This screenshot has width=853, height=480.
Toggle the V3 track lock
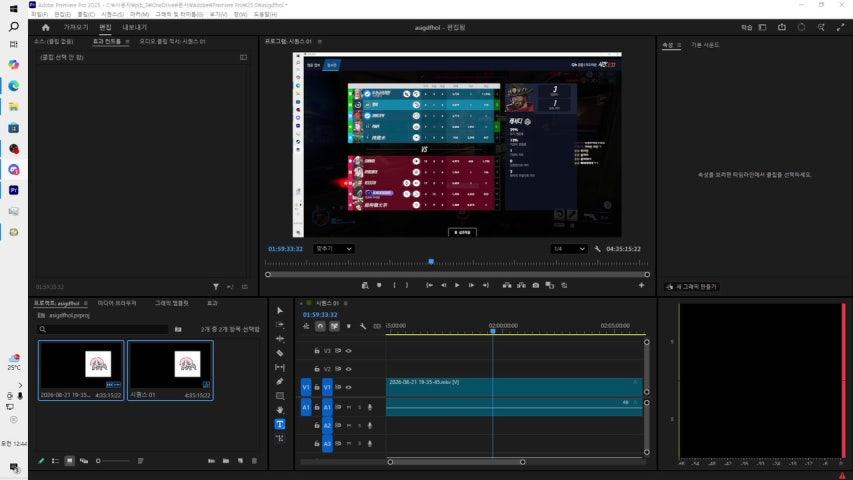pyautogui.click(x=317, y=351)
